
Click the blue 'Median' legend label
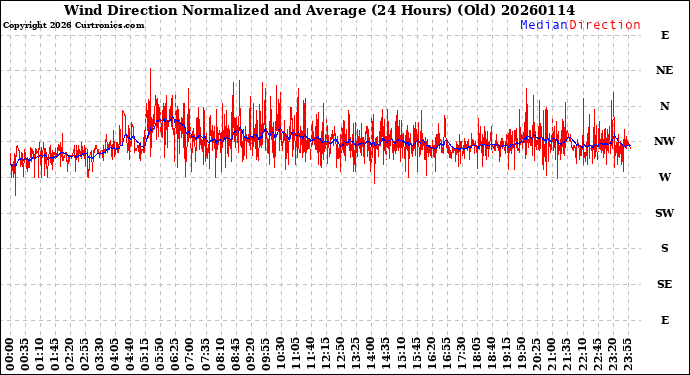544,25
